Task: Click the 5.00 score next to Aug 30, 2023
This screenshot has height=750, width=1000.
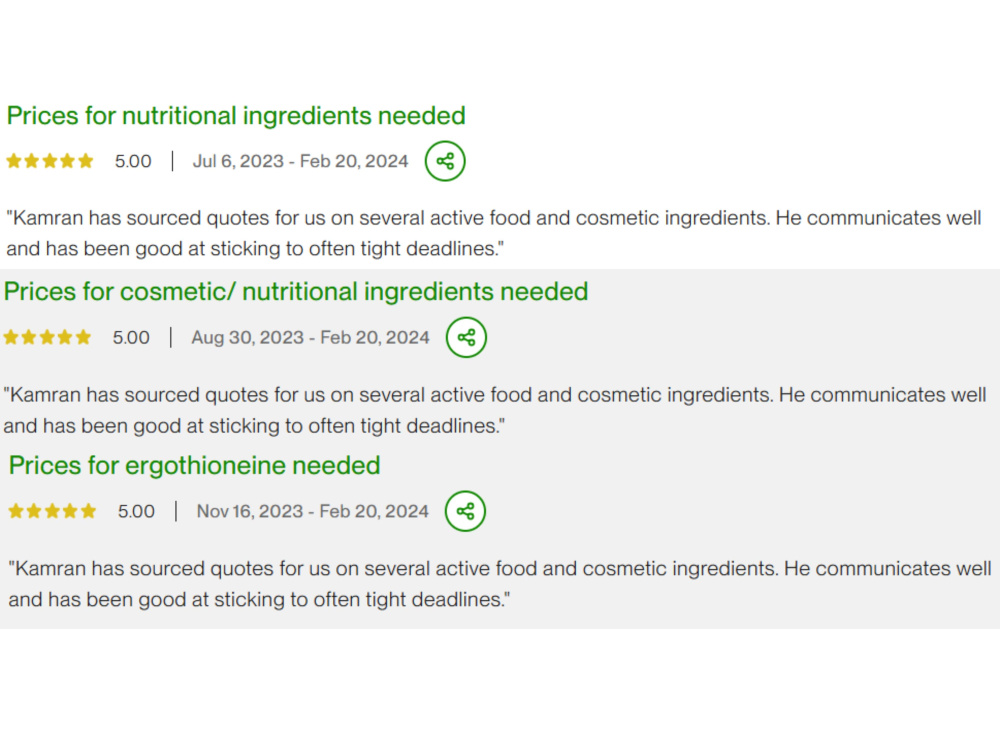Action: 131,337
